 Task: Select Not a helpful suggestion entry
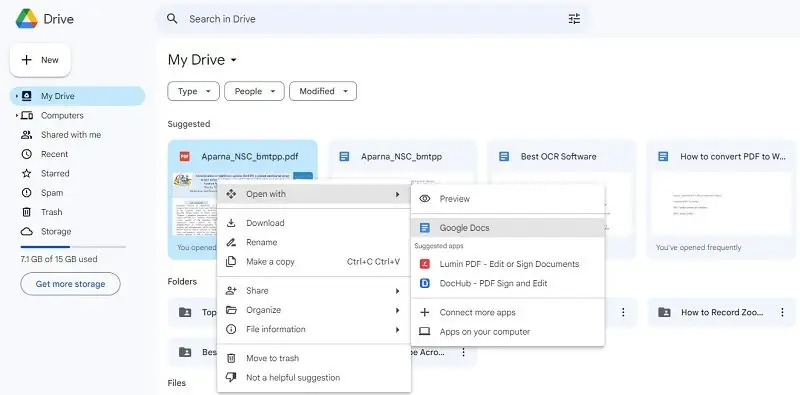[314, 378]
